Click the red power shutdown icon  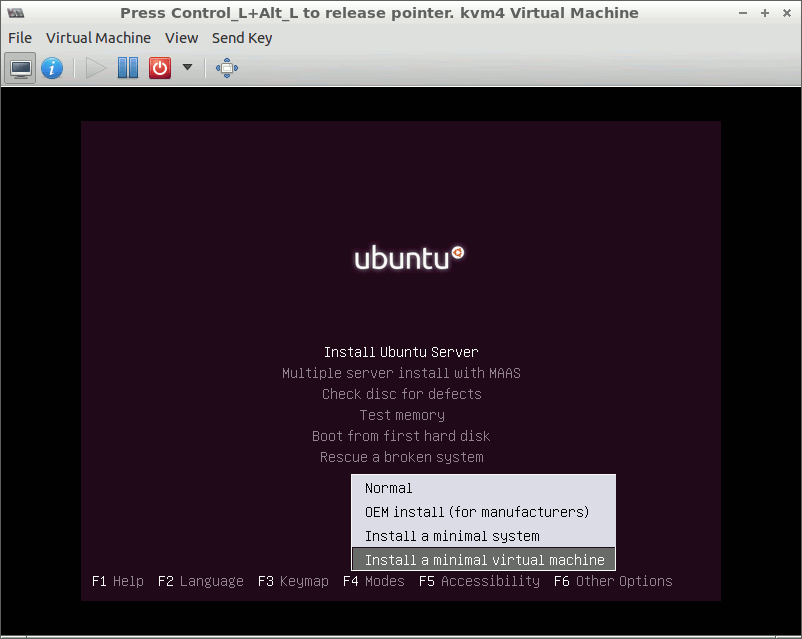coord(160,68)
